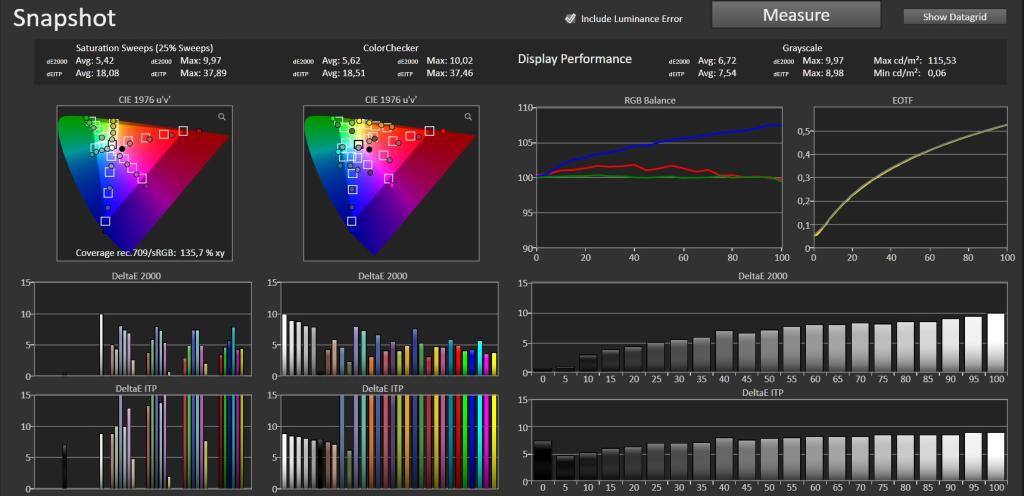Click the ColorChecker summary heading
The height and width of the screenshot is (496, 1024).
pos(391,48)
